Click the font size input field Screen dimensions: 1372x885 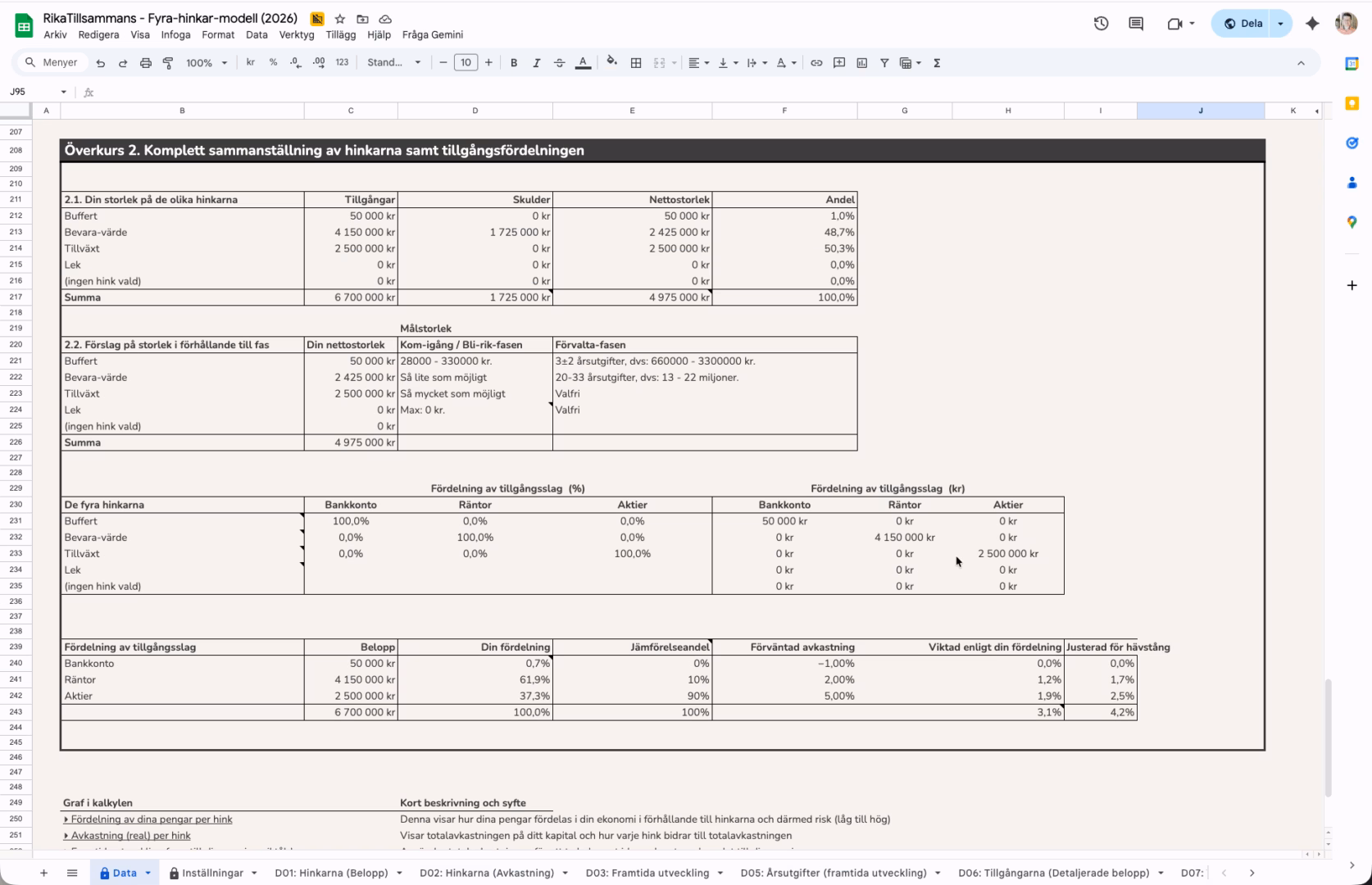coord(466,63)
